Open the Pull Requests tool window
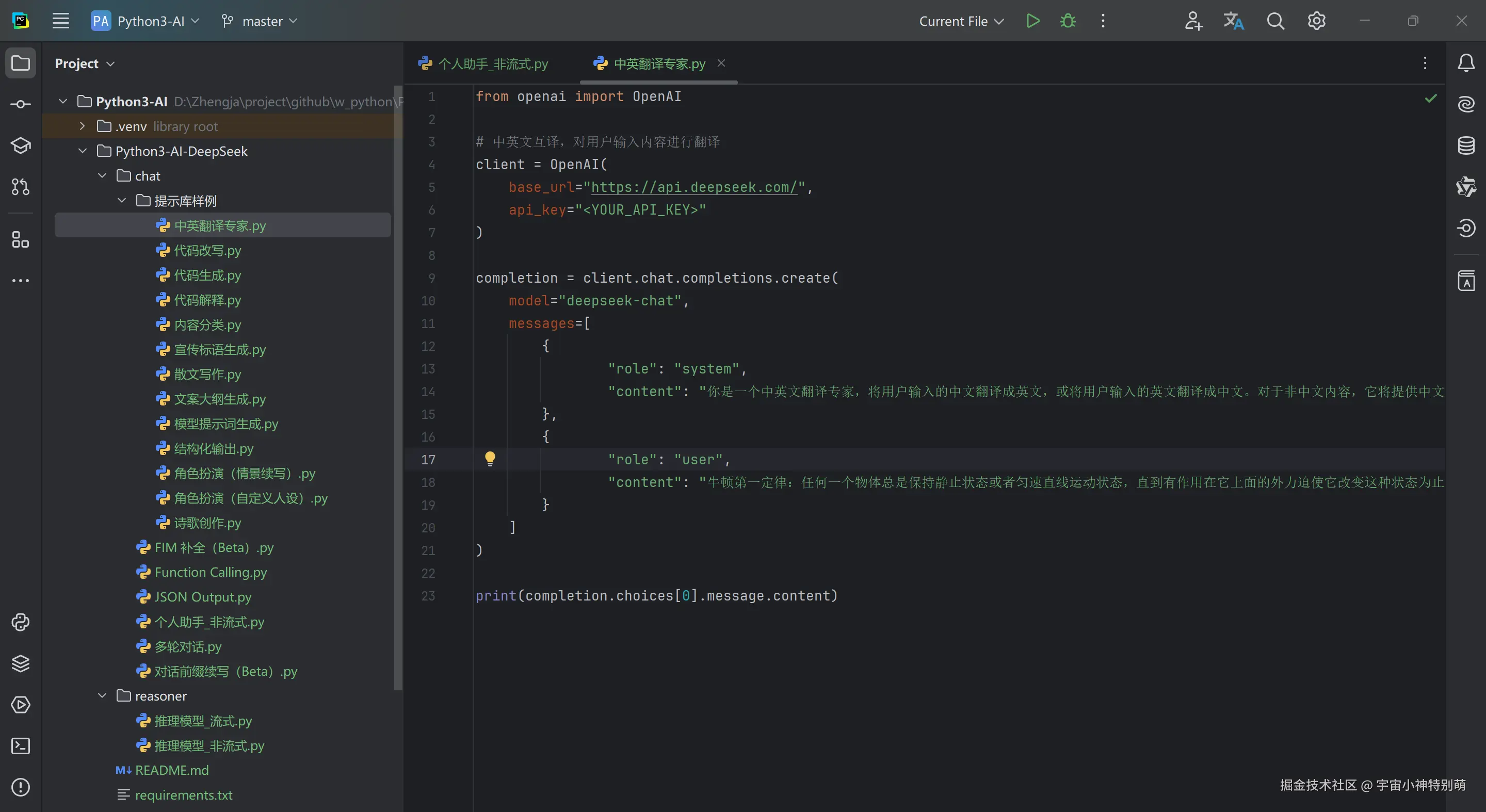 21,187
